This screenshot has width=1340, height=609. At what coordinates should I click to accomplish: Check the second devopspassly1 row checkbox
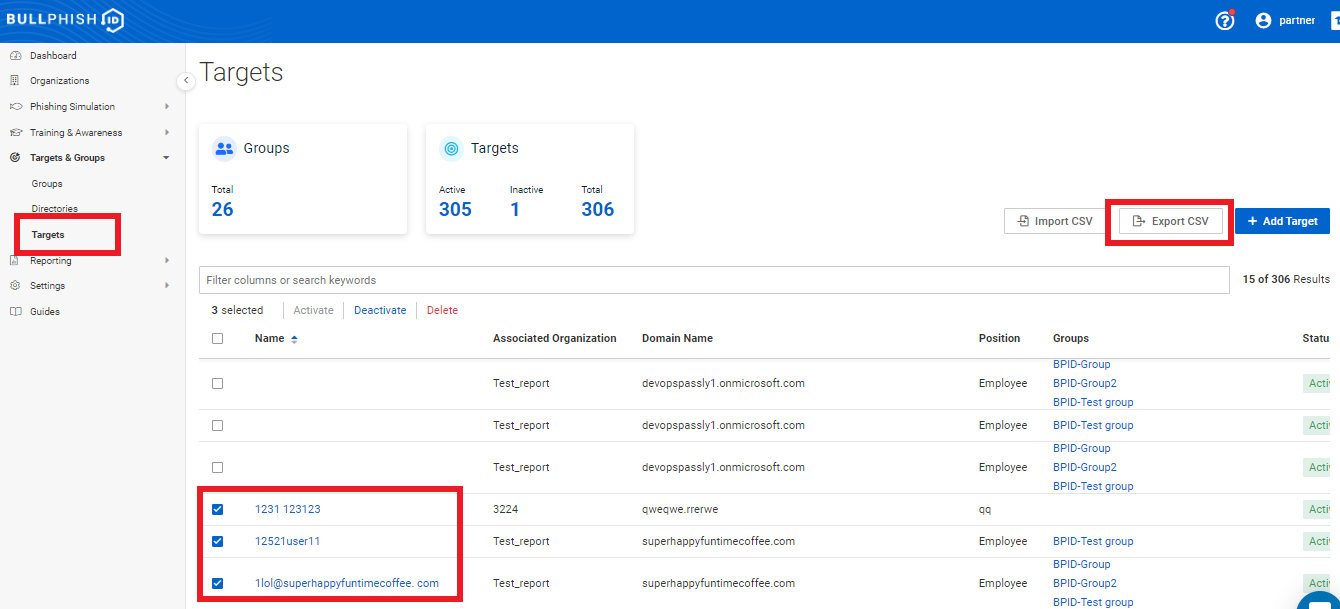pos(218,426)
